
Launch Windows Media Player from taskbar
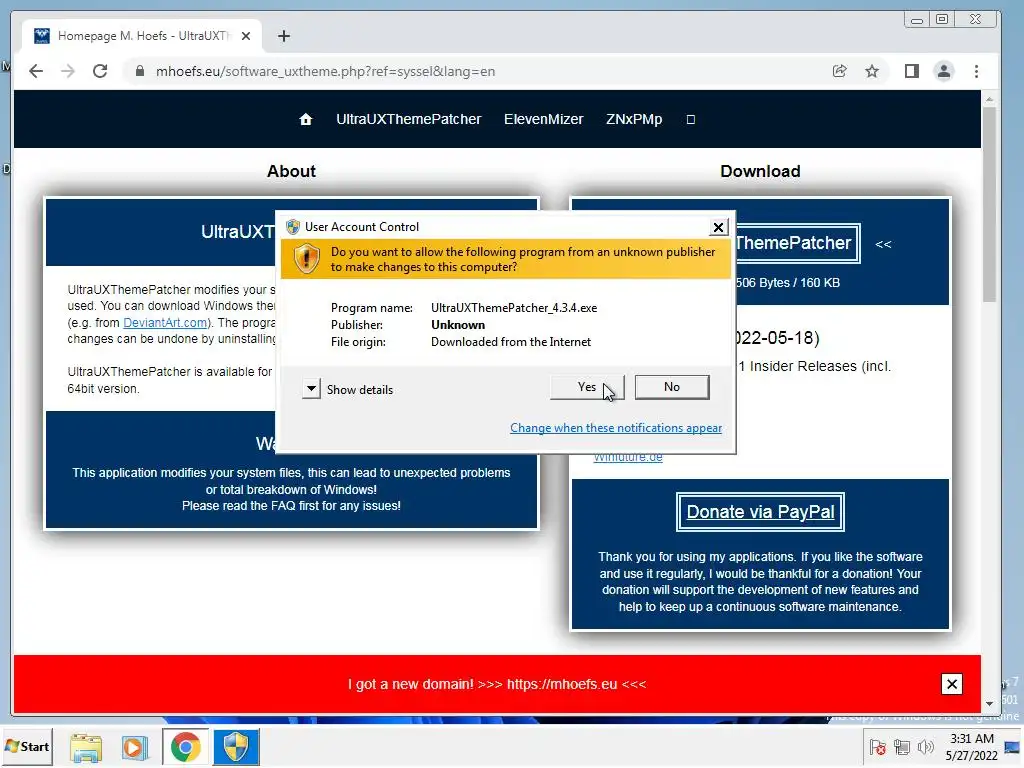[135, 747]
